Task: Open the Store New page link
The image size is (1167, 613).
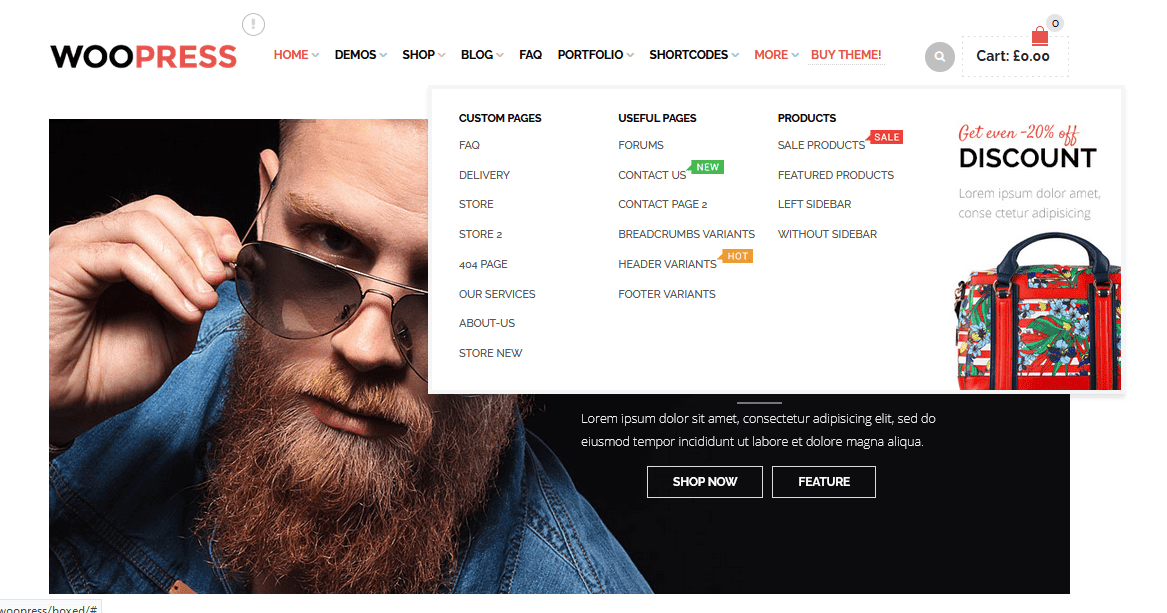Action: tap(490, 353)
